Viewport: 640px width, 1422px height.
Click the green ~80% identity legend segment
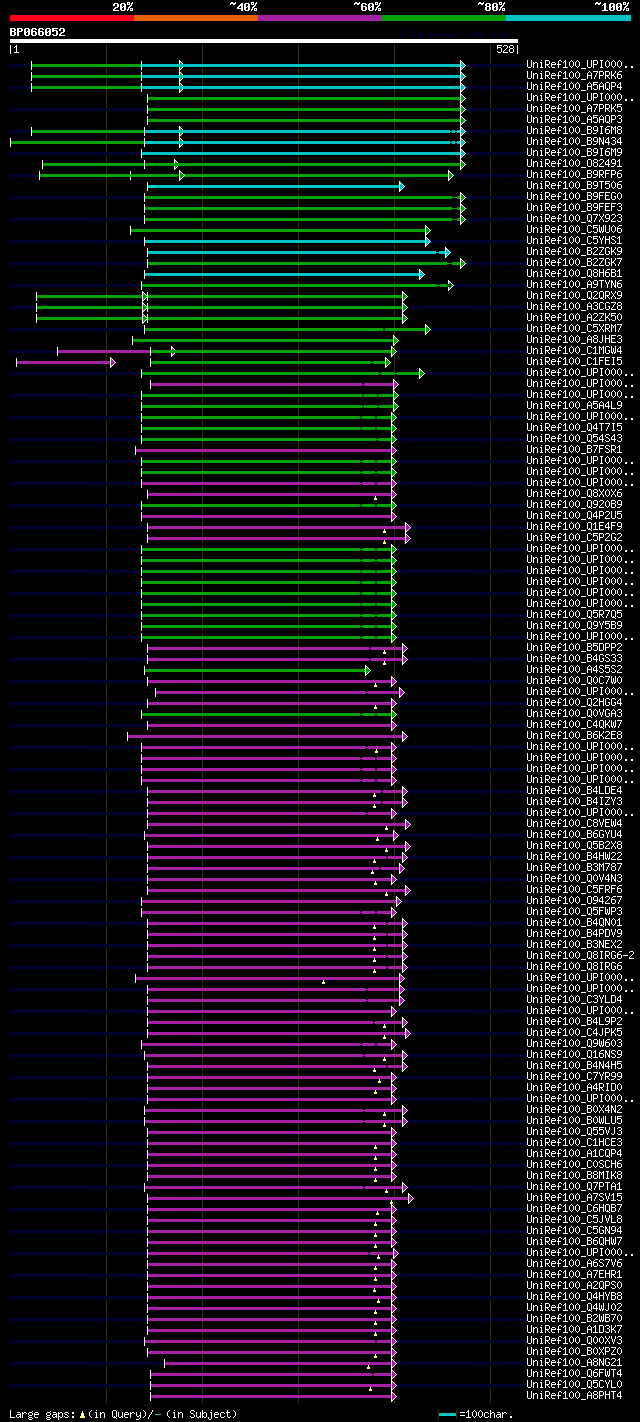(x=444, y=17)
